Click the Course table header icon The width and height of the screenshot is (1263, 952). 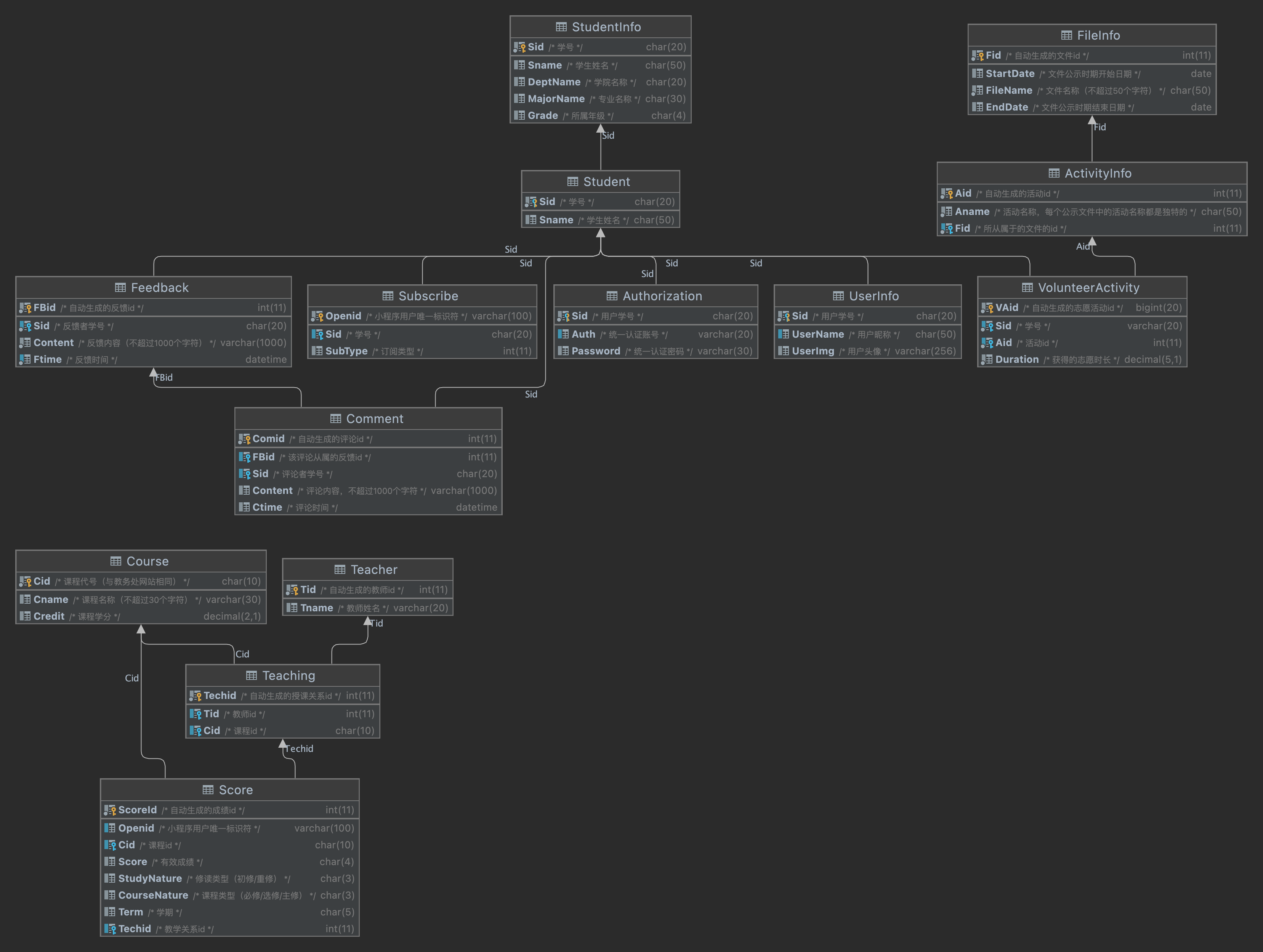(115, 561)
